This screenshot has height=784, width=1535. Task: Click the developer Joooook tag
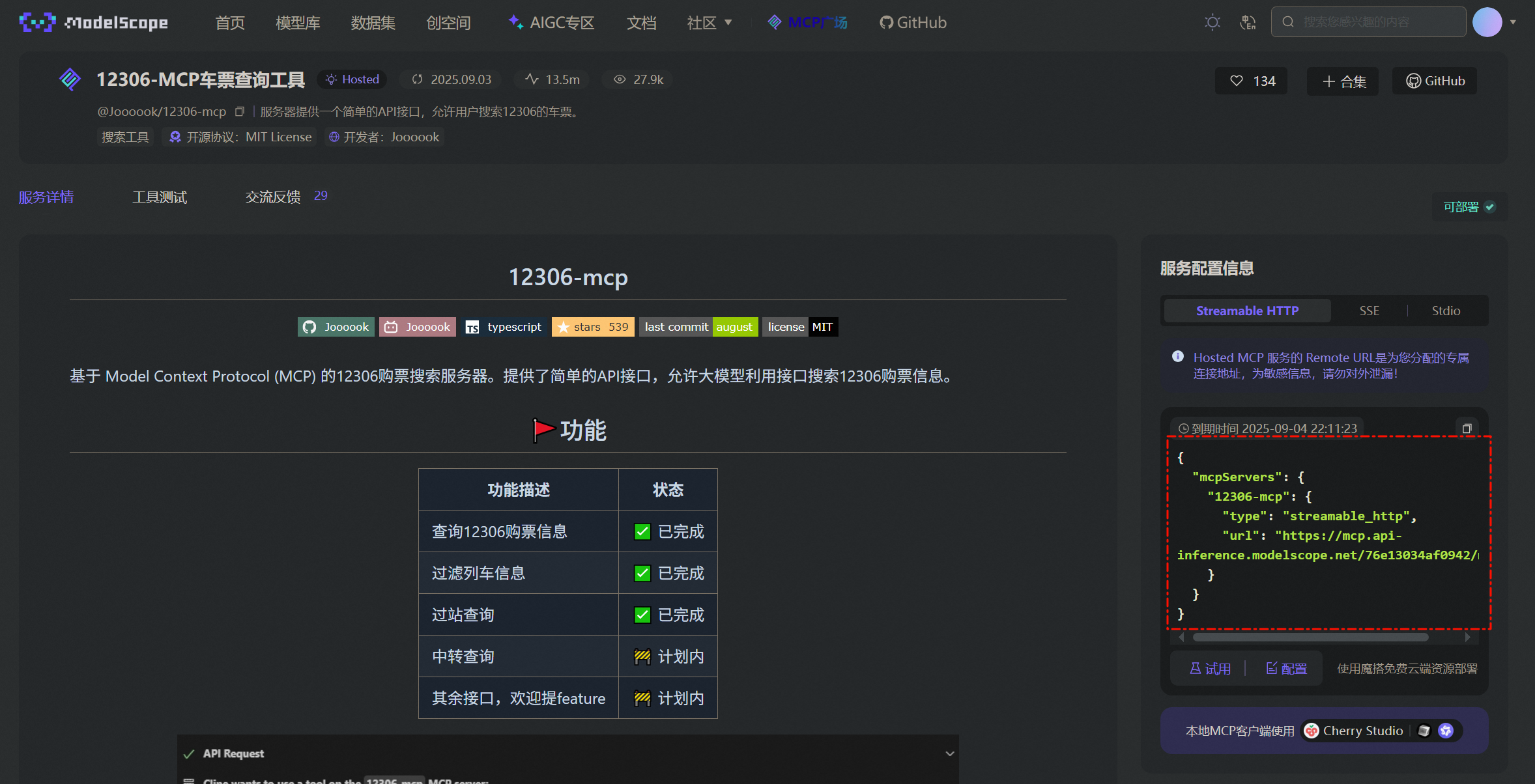[x=384, y=137]
